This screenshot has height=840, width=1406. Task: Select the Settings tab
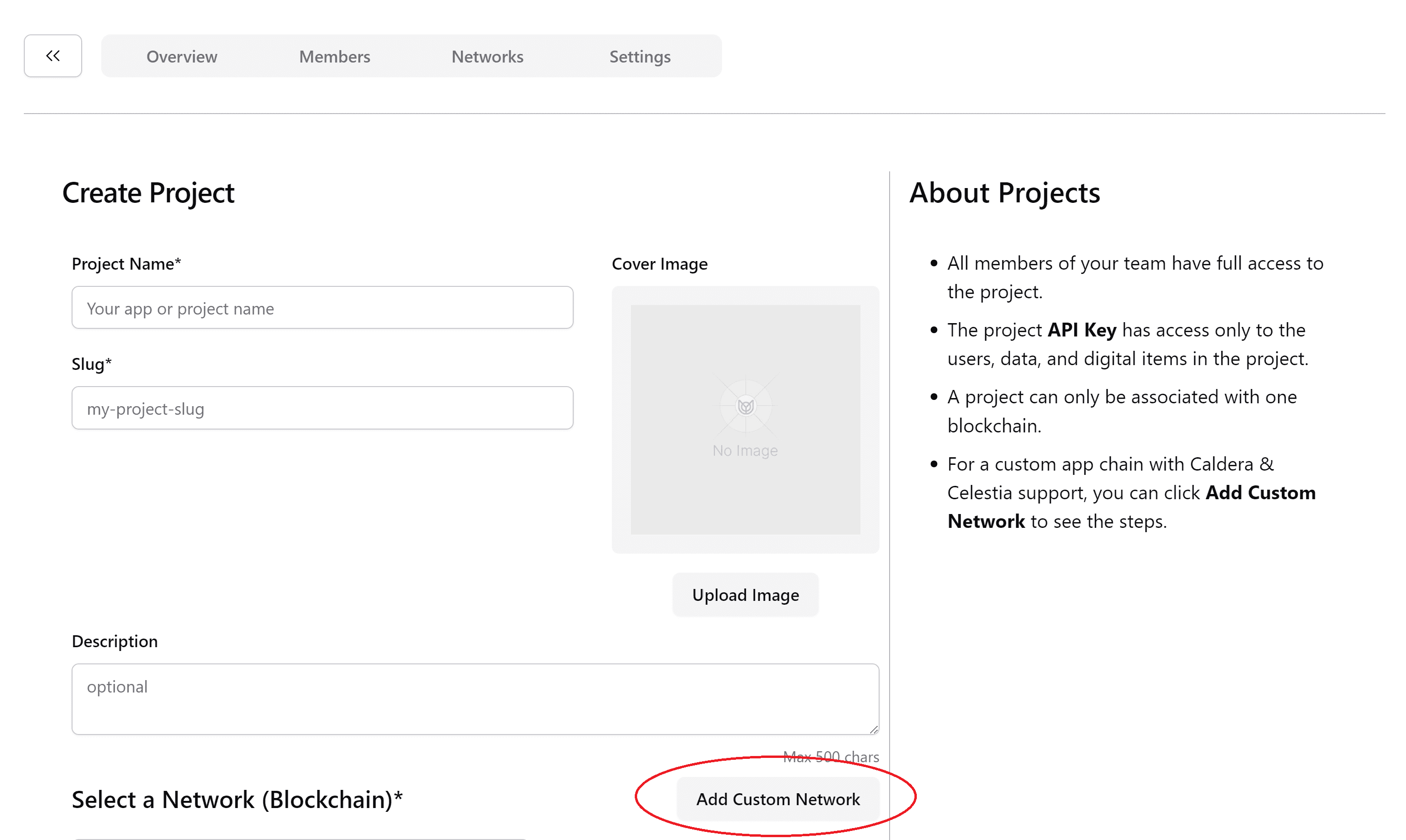point(640,57)
